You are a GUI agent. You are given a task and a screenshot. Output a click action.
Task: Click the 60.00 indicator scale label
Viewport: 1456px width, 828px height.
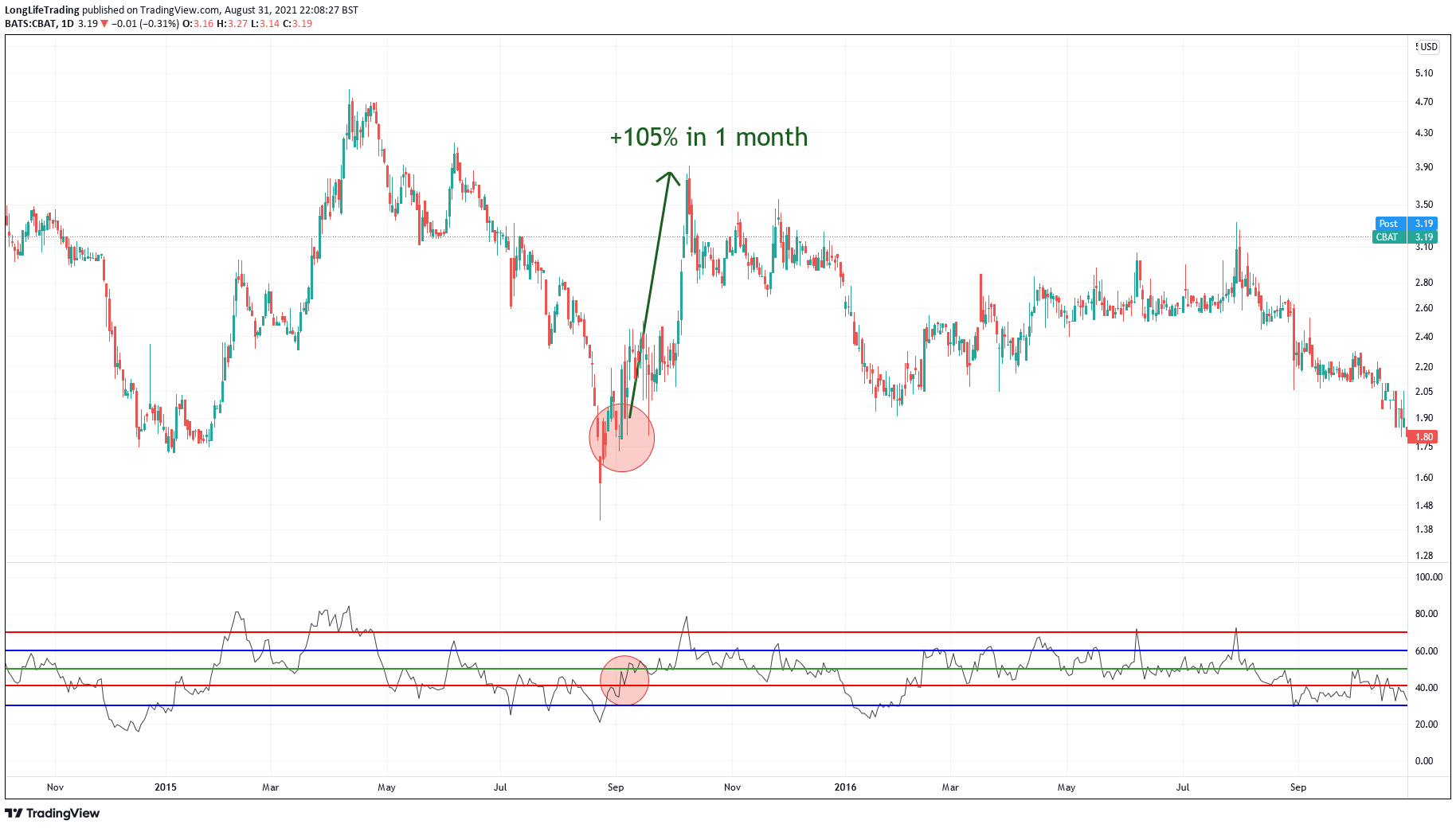1427,651
